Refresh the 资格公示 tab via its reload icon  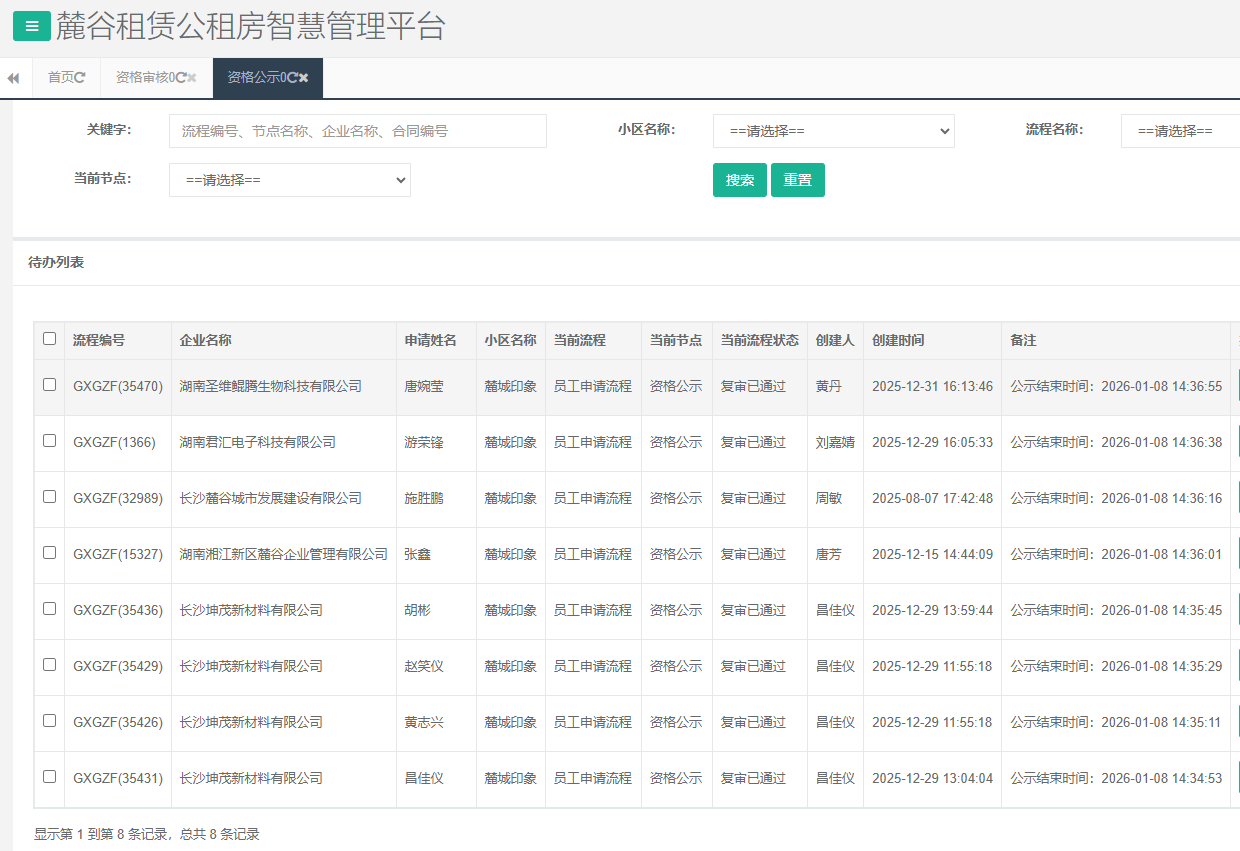(292, 77)
